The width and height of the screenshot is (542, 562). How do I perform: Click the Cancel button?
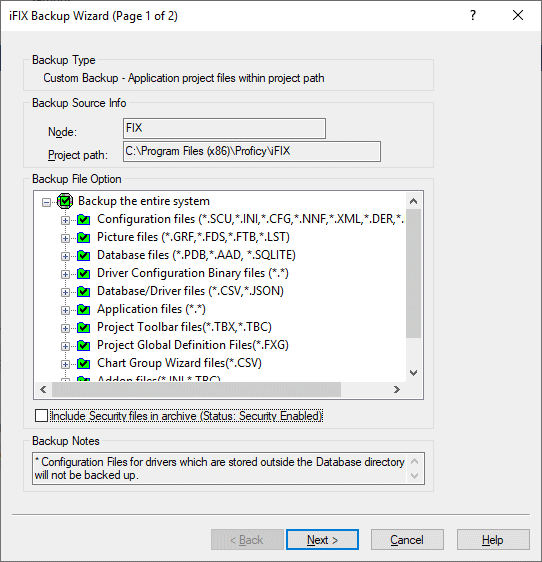coord(407,539)
